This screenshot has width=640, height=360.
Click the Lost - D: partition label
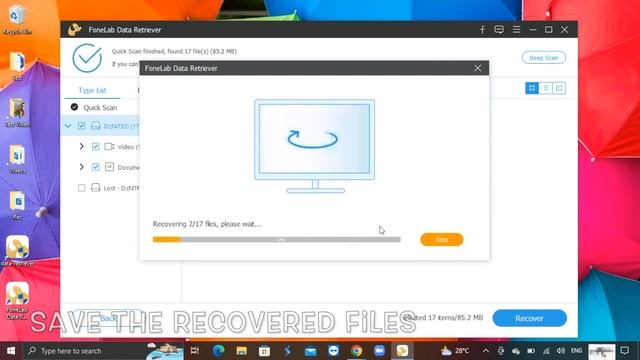coord(121,188)
